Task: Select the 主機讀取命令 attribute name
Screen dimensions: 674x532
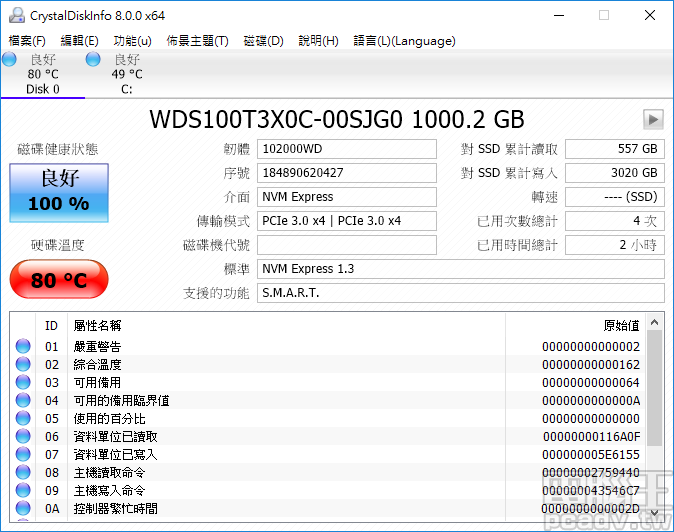Action: (110, 473)
